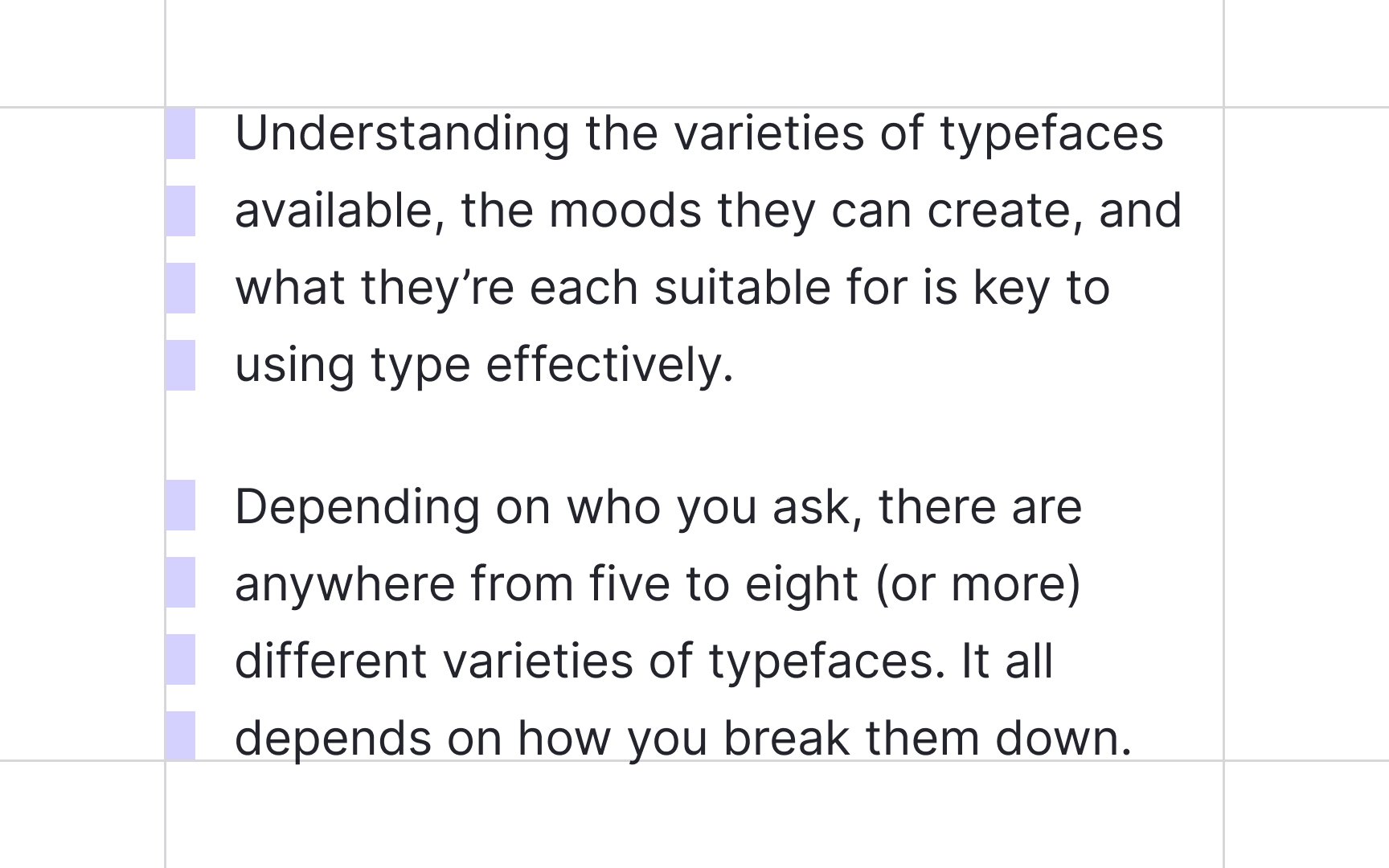
Task: Click the word 'eight' in second paragraph
Action: coord(801,584)
